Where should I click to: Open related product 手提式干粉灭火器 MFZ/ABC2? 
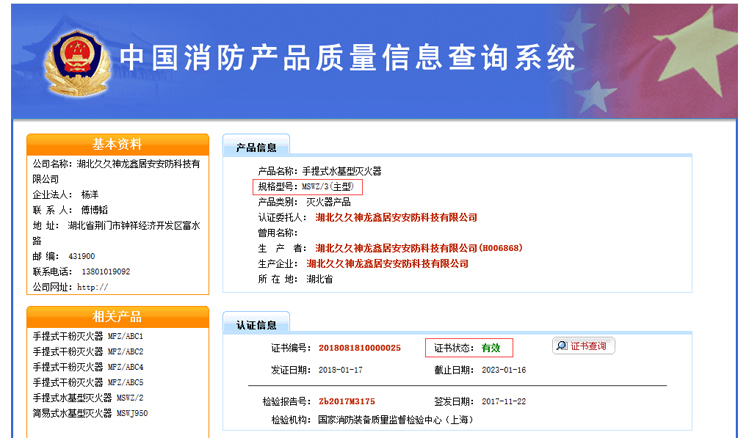(88, 351)
